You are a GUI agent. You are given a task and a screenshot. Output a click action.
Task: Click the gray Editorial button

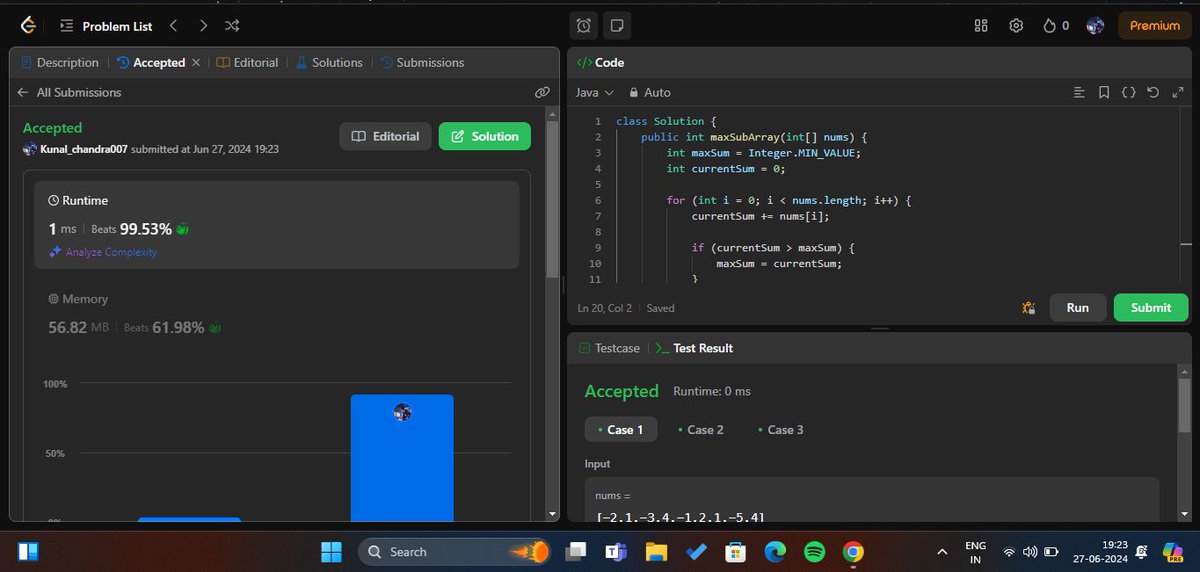386,136
